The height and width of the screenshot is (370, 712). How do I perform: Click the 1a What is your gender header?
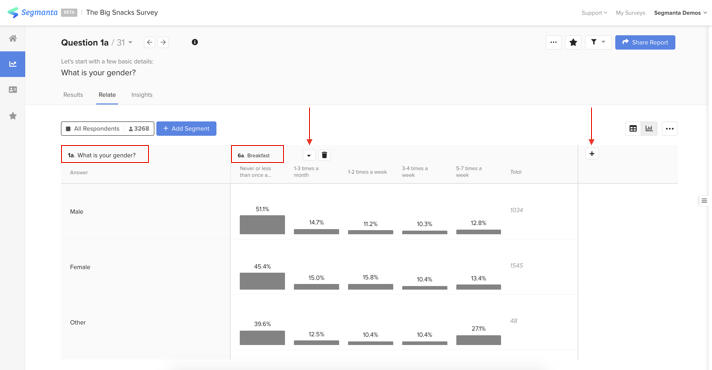pos(105,154)
